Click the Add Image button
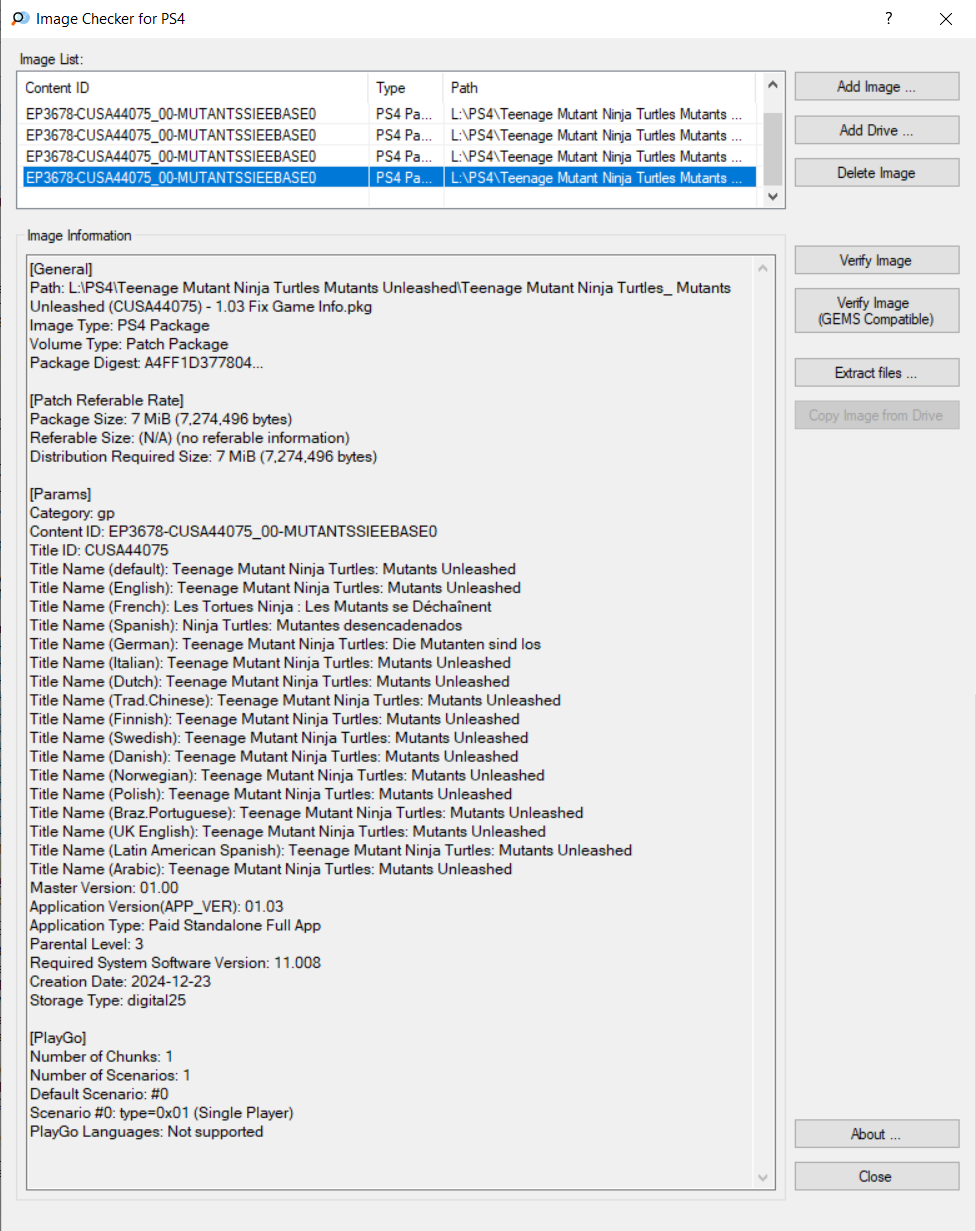Screen dimensions: 976x1231 point(877,87)
